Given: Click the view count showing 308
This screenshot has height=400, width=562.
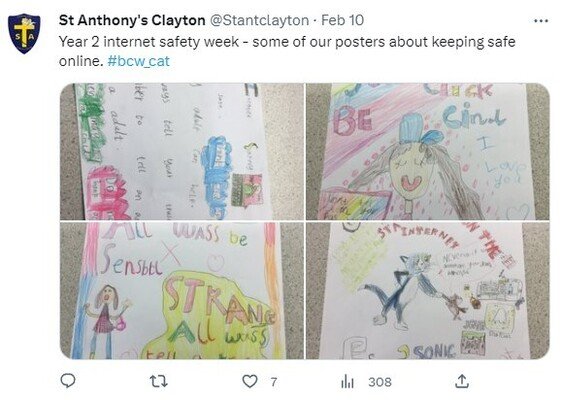Looking at the screenshot, I should (x=380, y=382).
